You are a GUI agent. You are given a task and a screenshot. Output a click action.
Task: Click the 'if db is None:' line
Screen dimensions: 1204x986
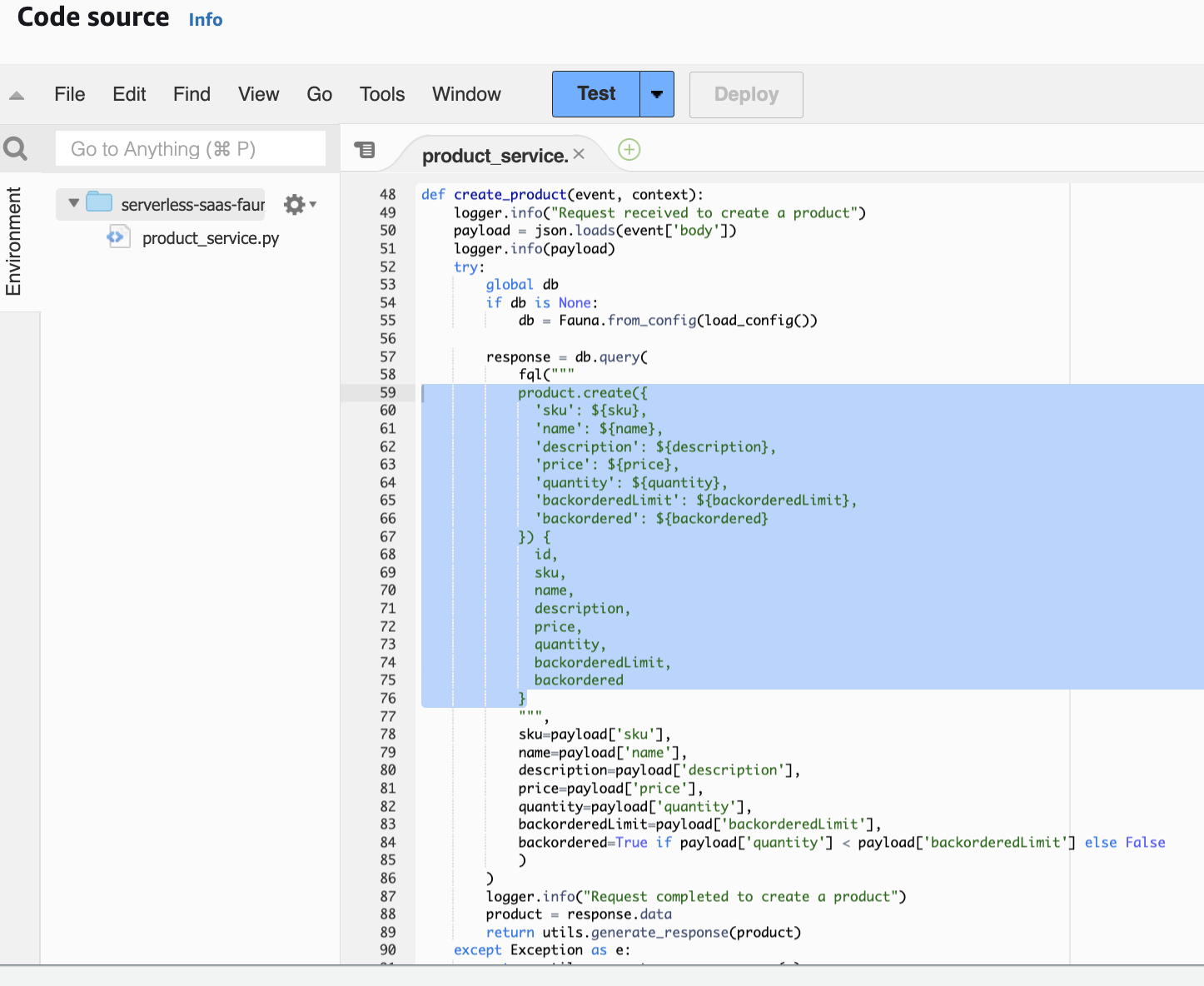tap(542, 302)
